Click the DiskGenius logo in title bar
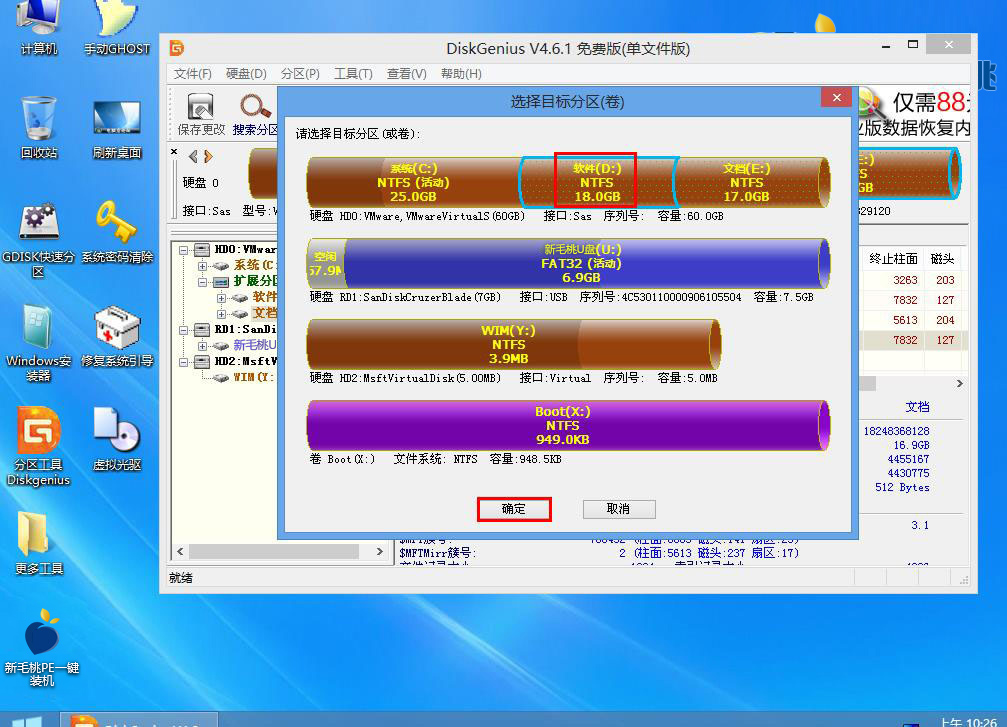 coord(177,48)
